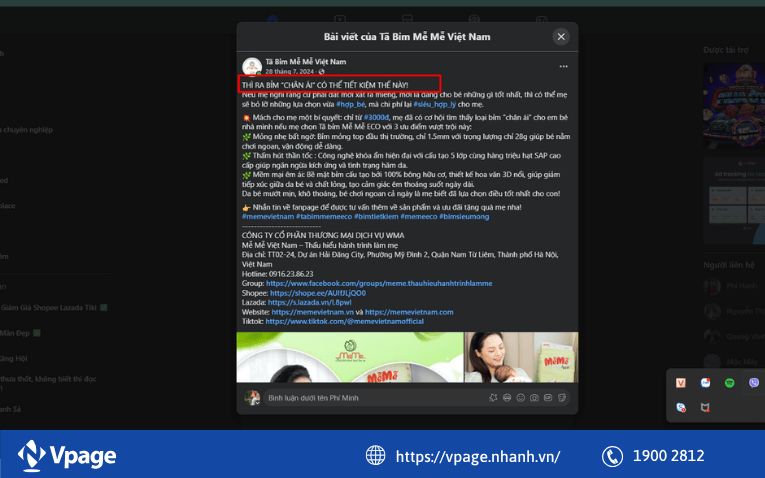Add a GIF to the comment

[x=548, y=398]
